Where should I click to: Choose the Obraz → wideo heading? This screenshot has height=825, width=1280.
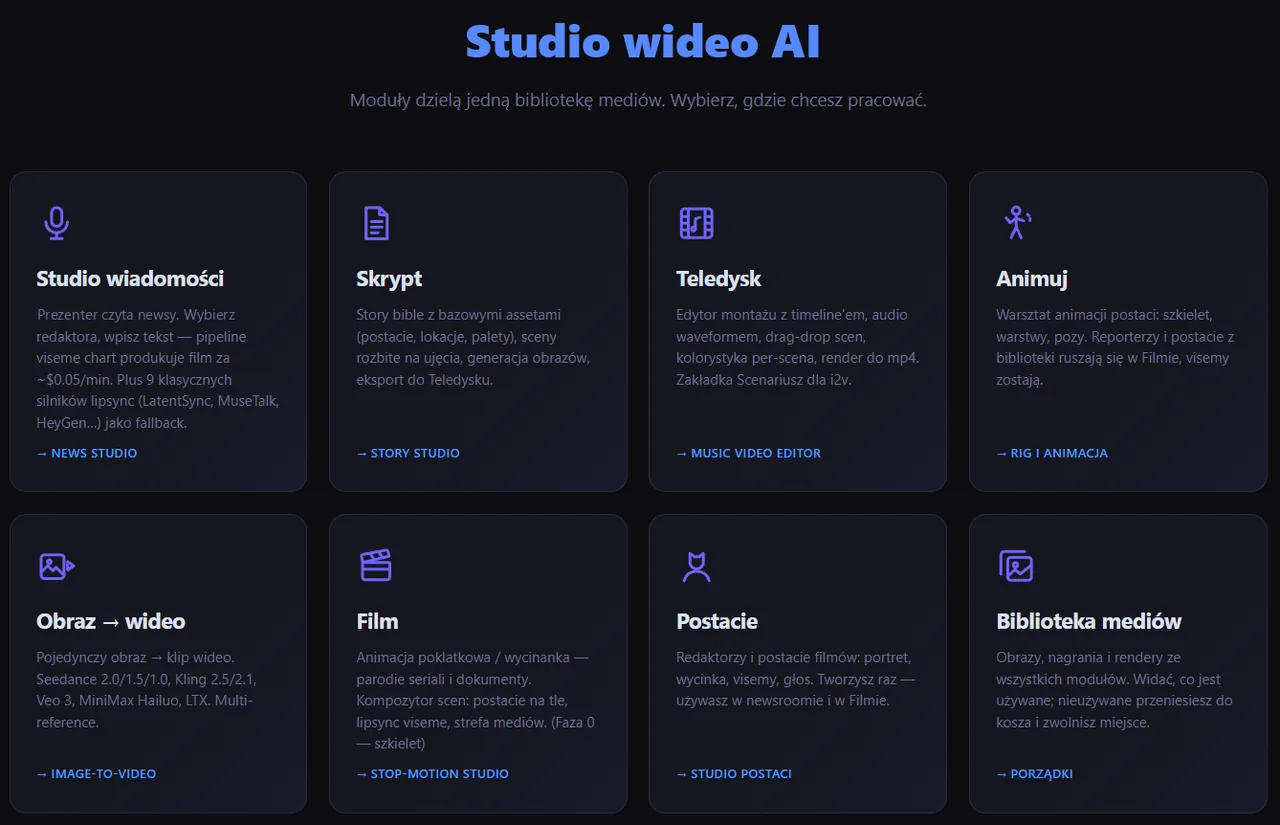[111, 622]
